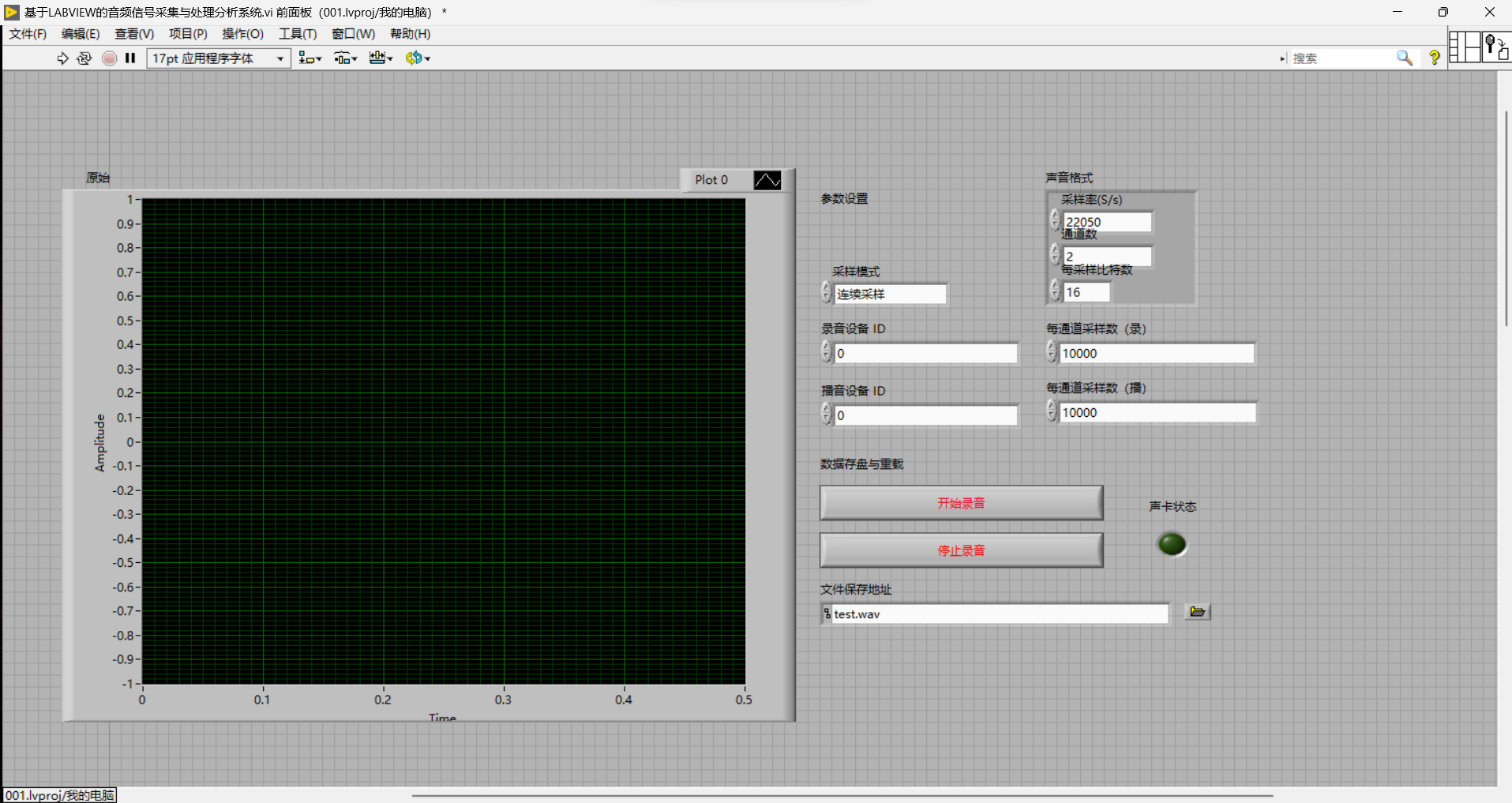Step the 采样模式 control arrows

click(827, 293)
